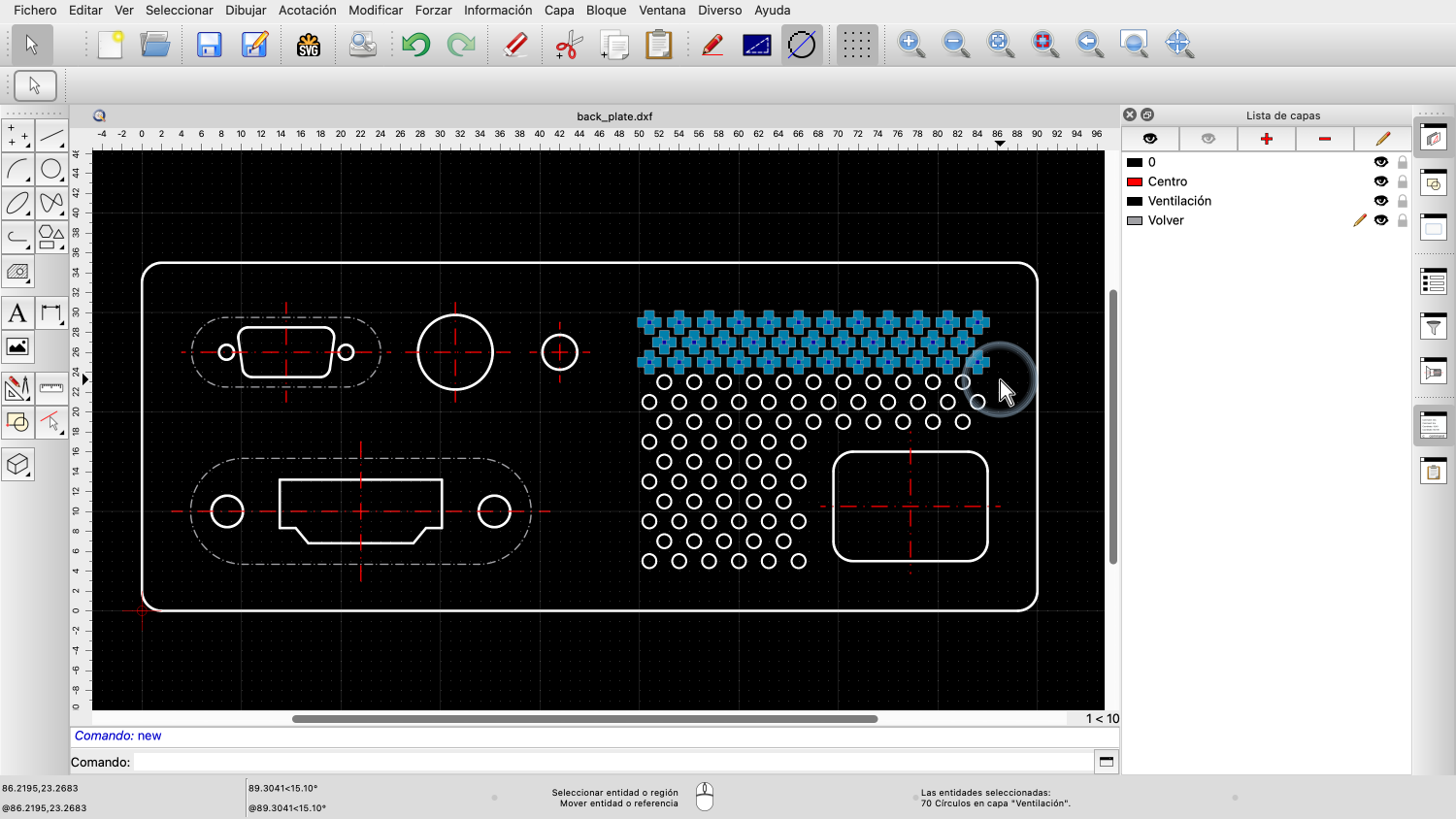The image size is (1456, 819).
Task: Toggle visibility of Ventilación layer
Action: (x=1380, y=201)
